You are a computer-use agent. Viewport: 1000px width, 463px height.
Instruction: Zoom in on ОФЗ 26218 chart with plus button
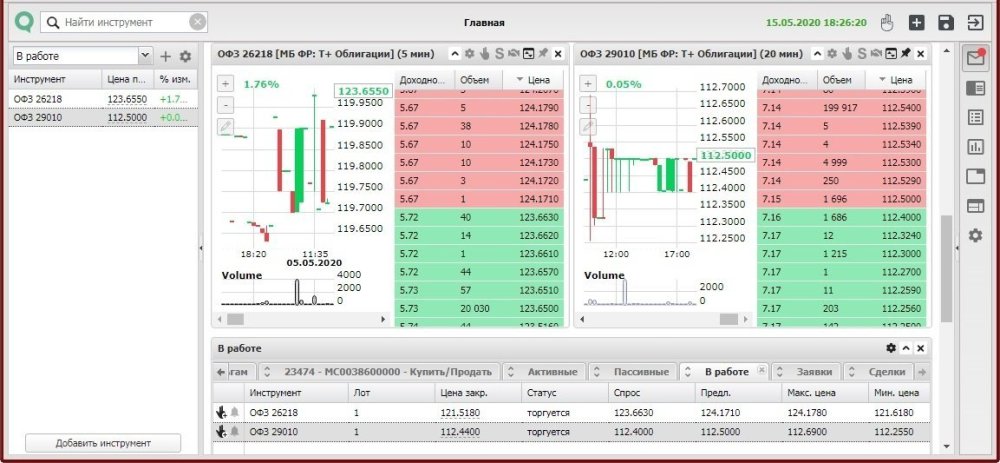coord(225,84)
